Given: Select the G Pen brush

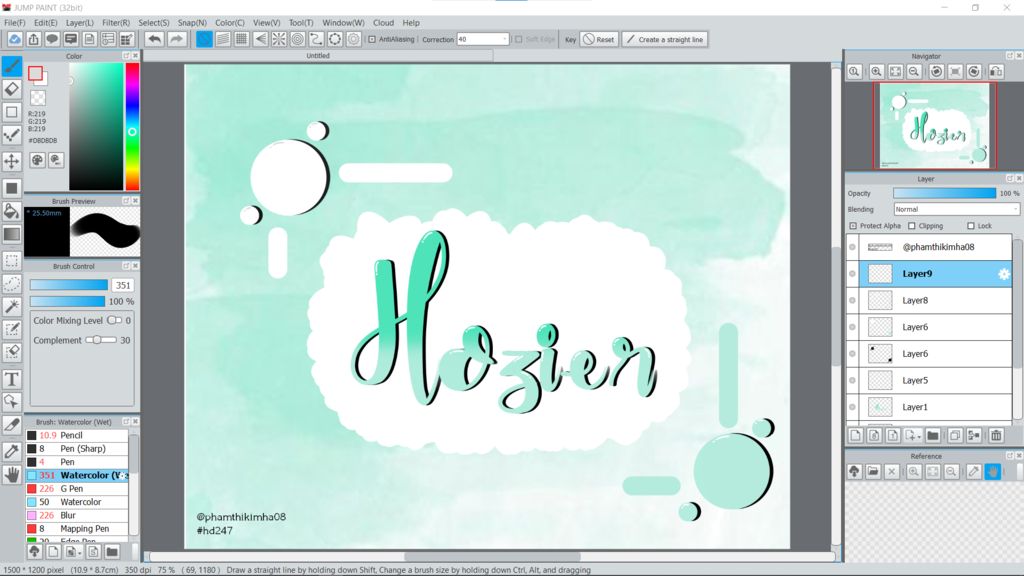Looking at the screenshot, I should click(x=77, y=488).
